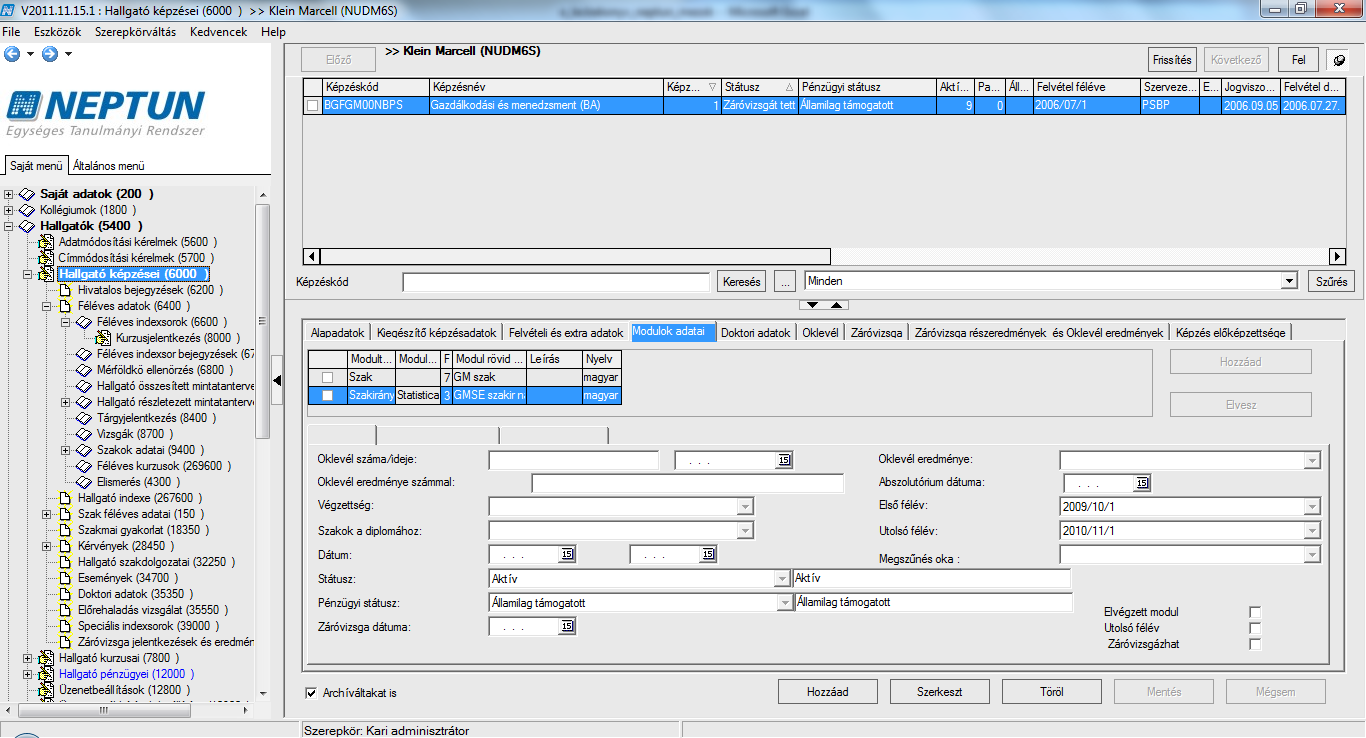Open calendar for Abszolutórium dátuma
The image size is (1366, 738).
tap(1141, 483)
